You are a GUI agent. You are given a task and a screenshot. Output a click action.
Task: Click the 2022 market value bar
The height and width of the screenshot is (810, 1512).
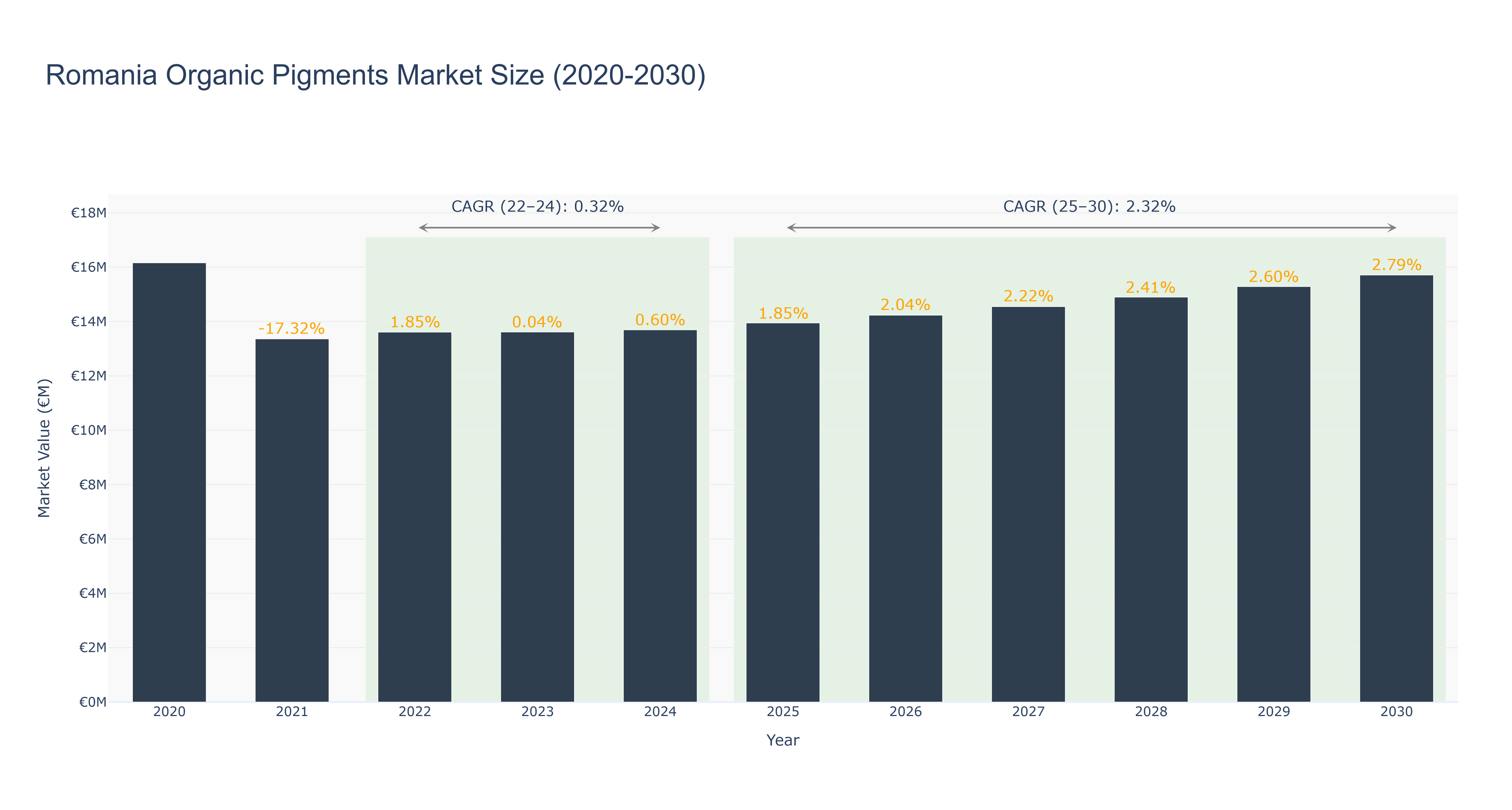pyautogui.click(x=415, y=517)
